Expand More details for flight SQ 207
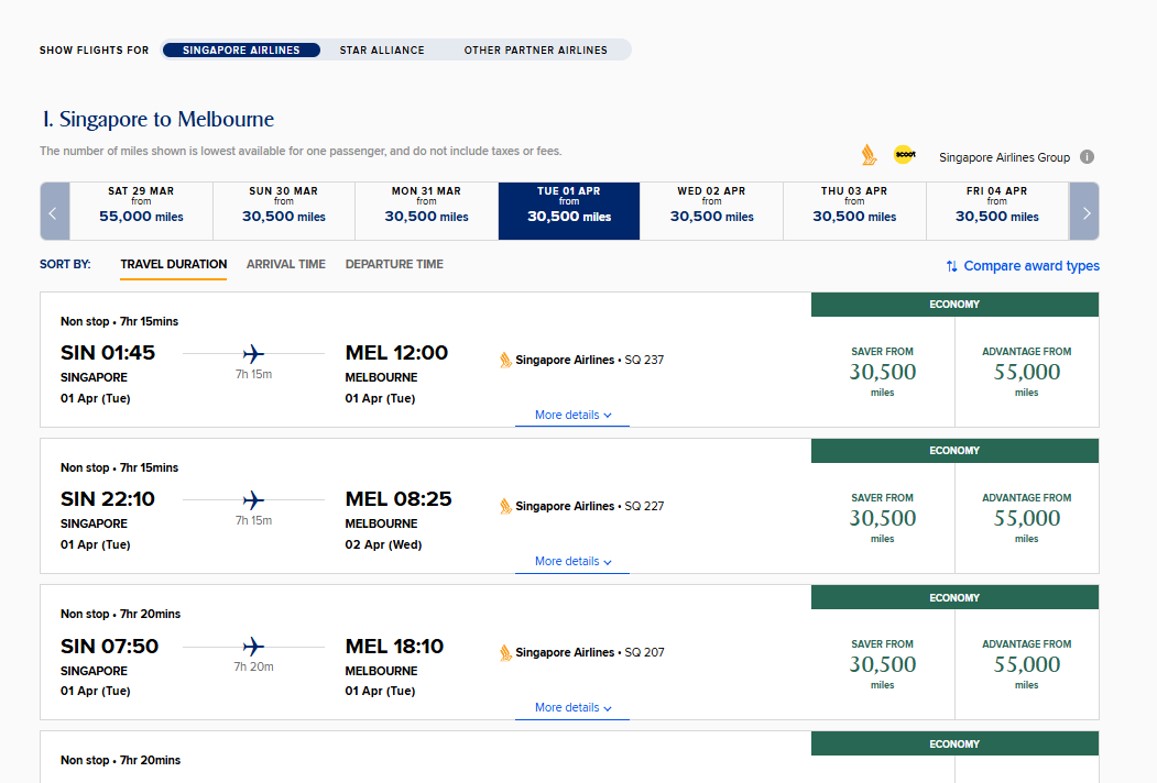This screenshot has width=1157, height=783. [573, 708]
